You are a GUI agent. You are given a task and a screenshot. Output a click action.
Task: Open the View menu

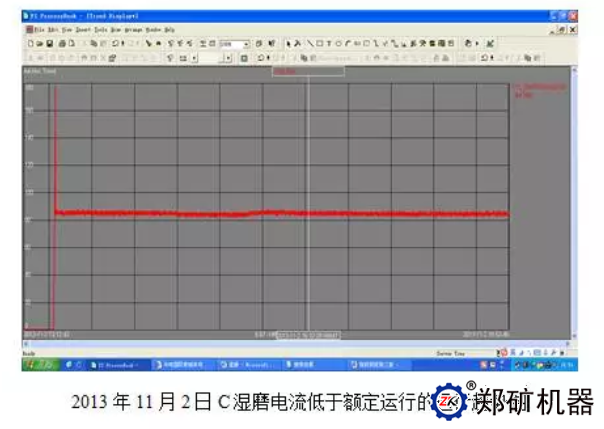tap(67, 29)
